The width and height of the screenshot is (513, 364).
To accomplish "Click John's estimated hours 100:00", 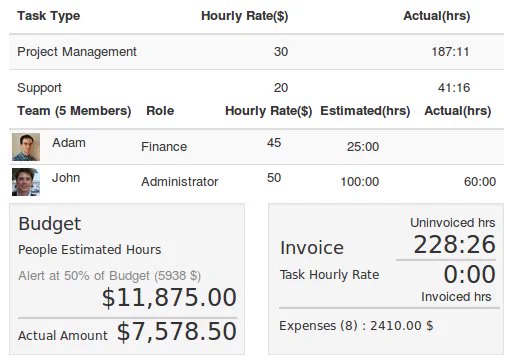I will click(x=360, y=182).
